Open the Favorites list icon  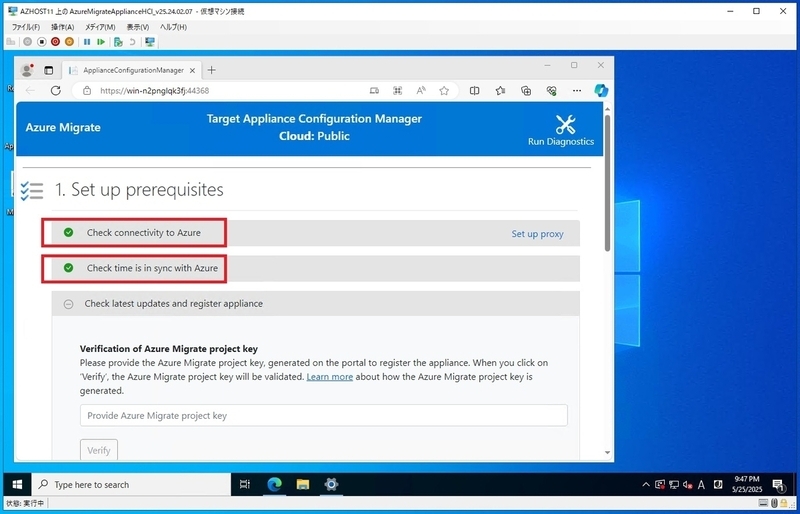click(501, 91)
